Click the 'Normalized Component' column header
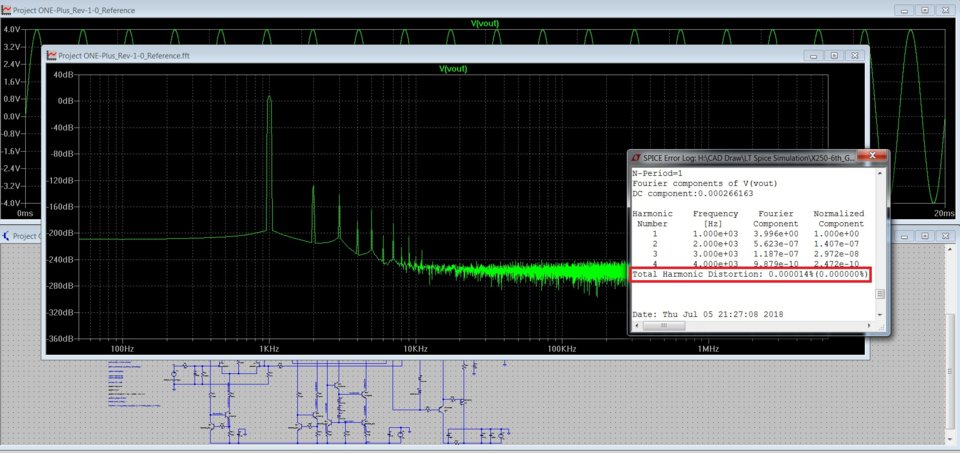Image resolution: width=960 pixels, height=453 pixels. [x=838, y=219]
